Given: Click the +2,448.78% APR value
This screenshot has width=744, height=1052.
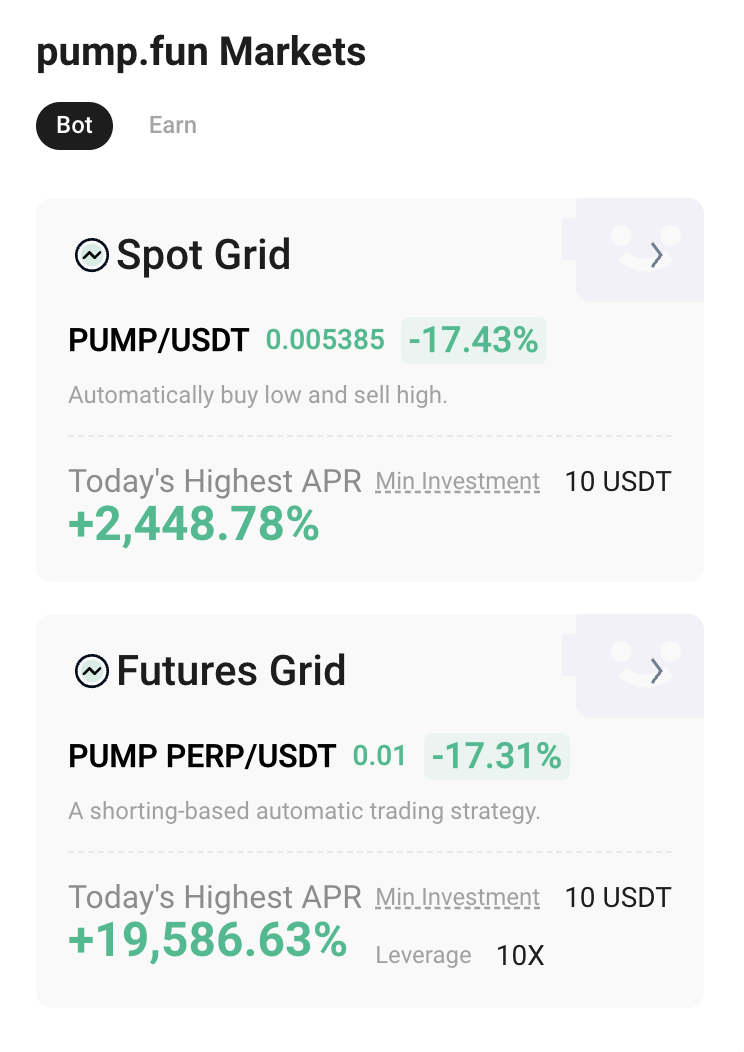Looking at the screenshot, I should pos(193,525).
